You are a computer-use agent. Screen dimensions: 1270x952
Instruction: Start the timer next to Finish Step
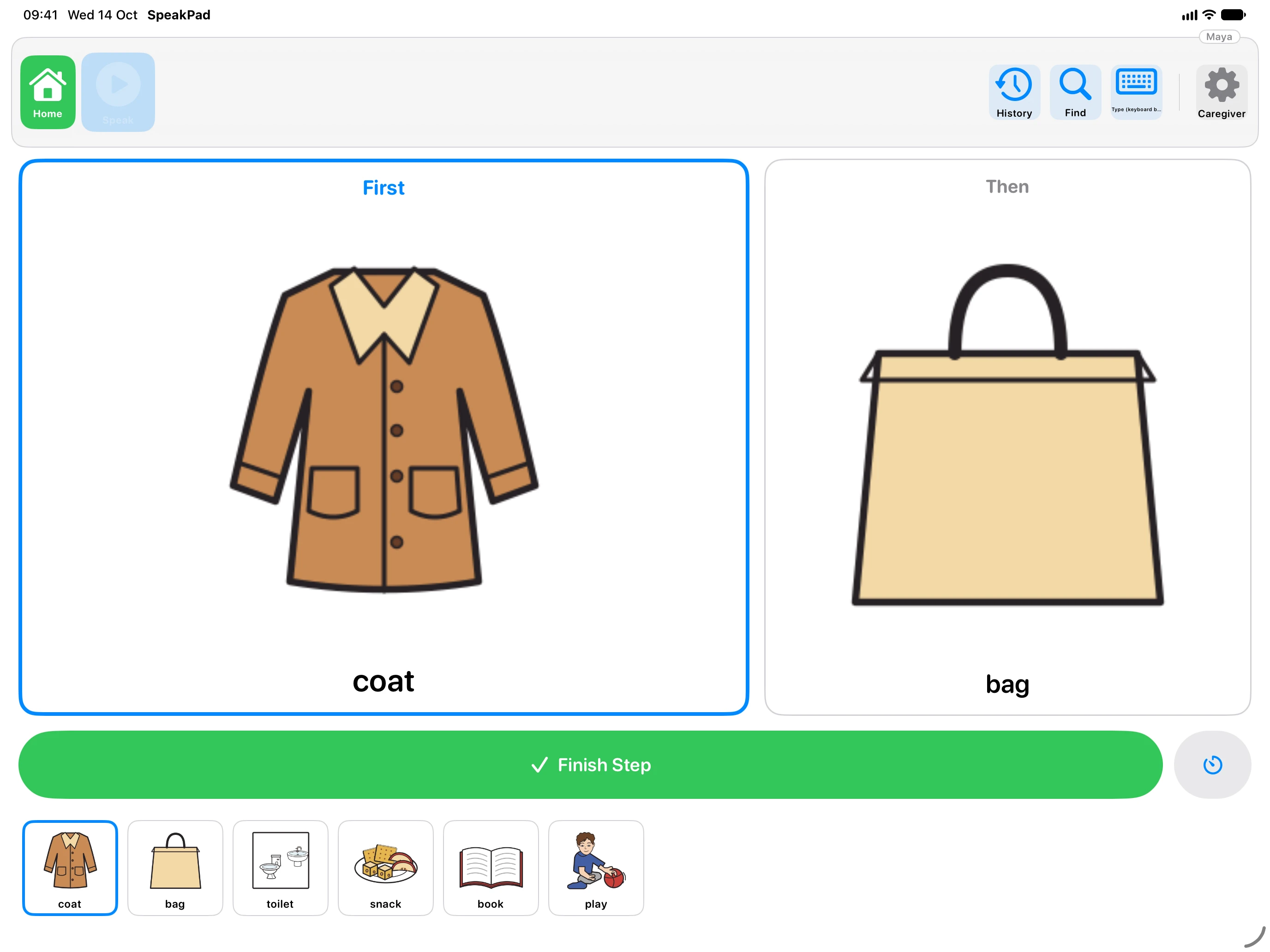[1212, 764]
